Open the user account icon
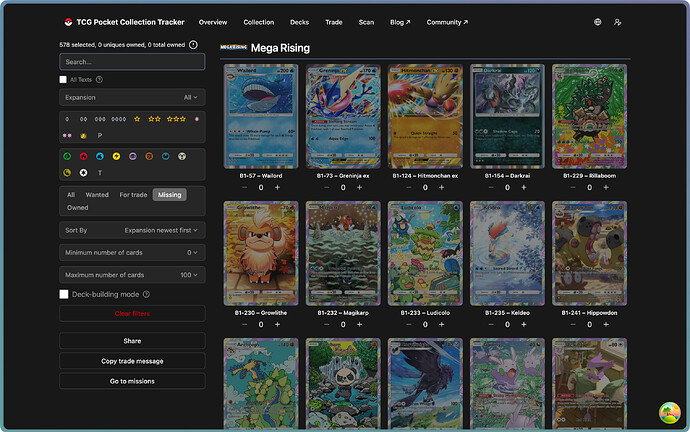The image size is (690, 432). [x=617, y=22]
